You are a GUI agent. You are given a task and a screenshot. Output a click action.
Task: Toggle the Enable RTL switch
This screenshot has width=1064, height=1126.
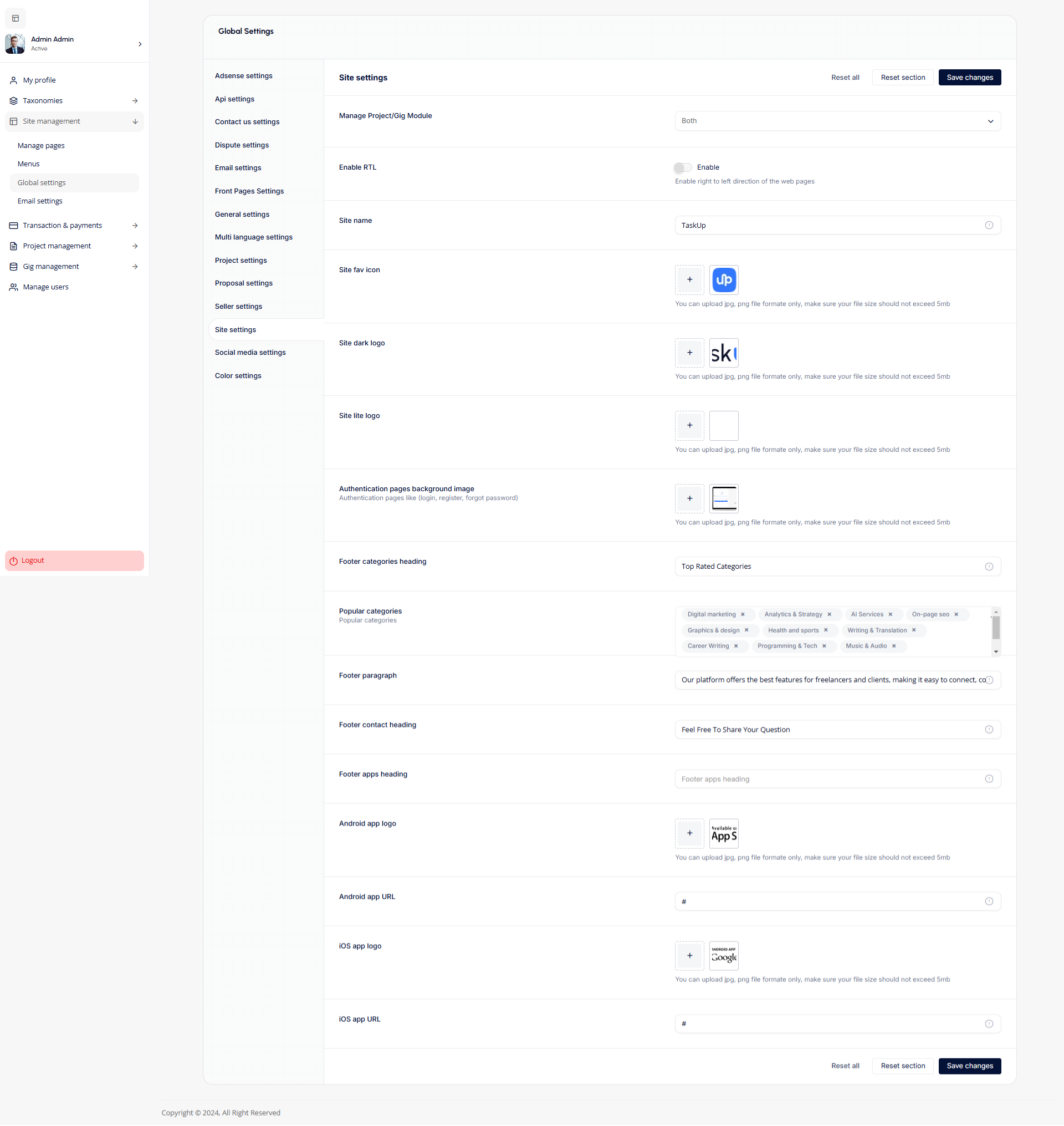pyautogui.click(x=682, y=167)
